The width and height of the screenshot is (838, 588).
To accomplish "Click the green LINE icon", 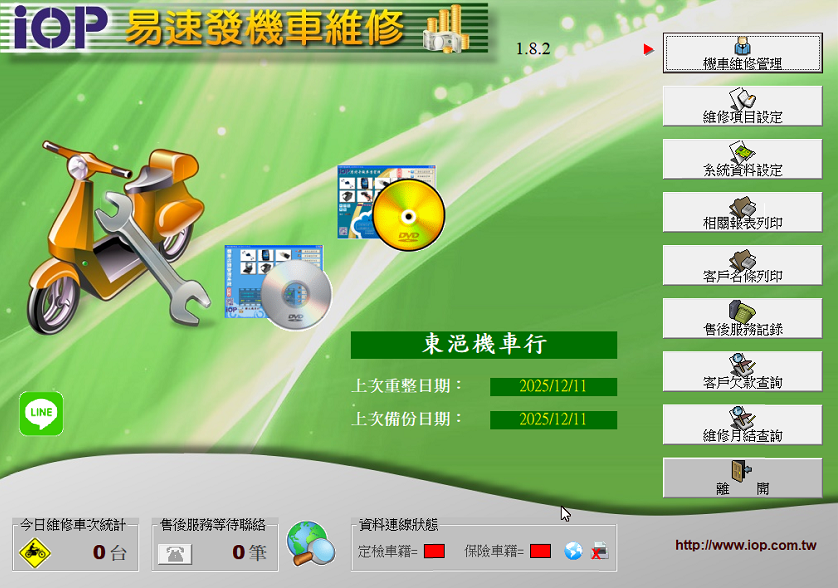I will [x=42, y=413].
